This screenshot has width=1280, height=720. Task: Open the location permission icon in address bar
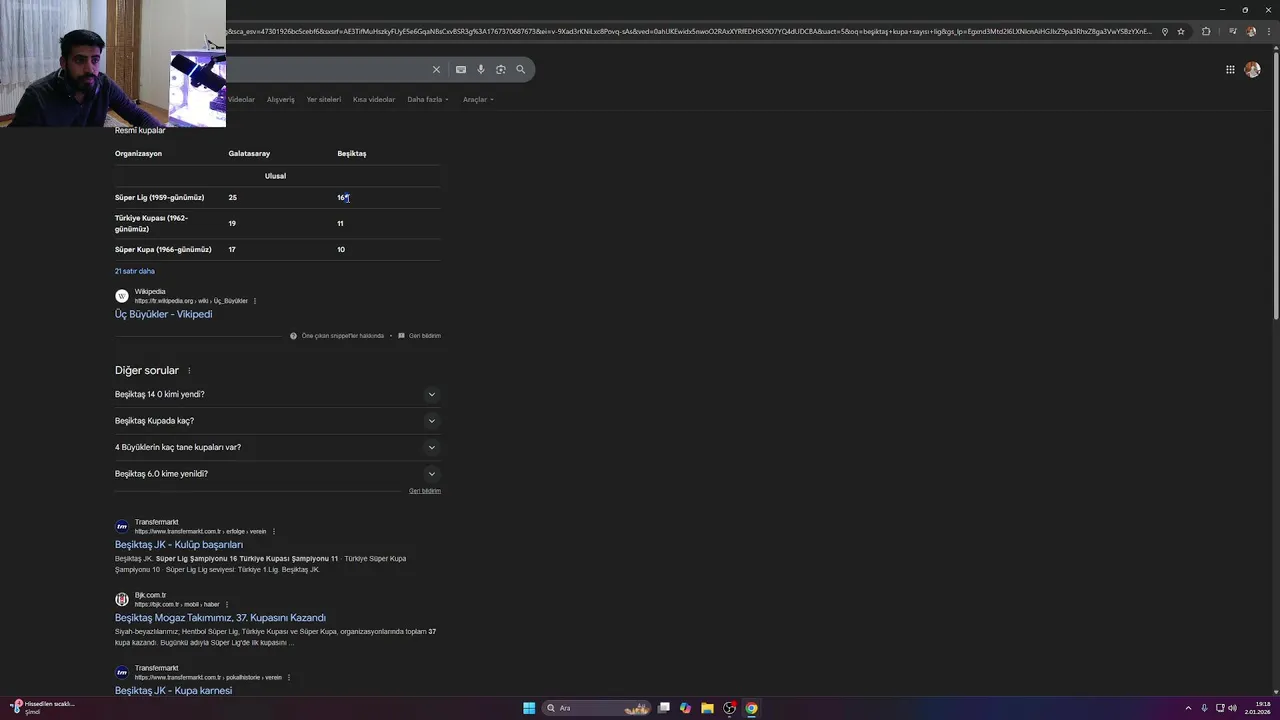[x=1165, y=31]
